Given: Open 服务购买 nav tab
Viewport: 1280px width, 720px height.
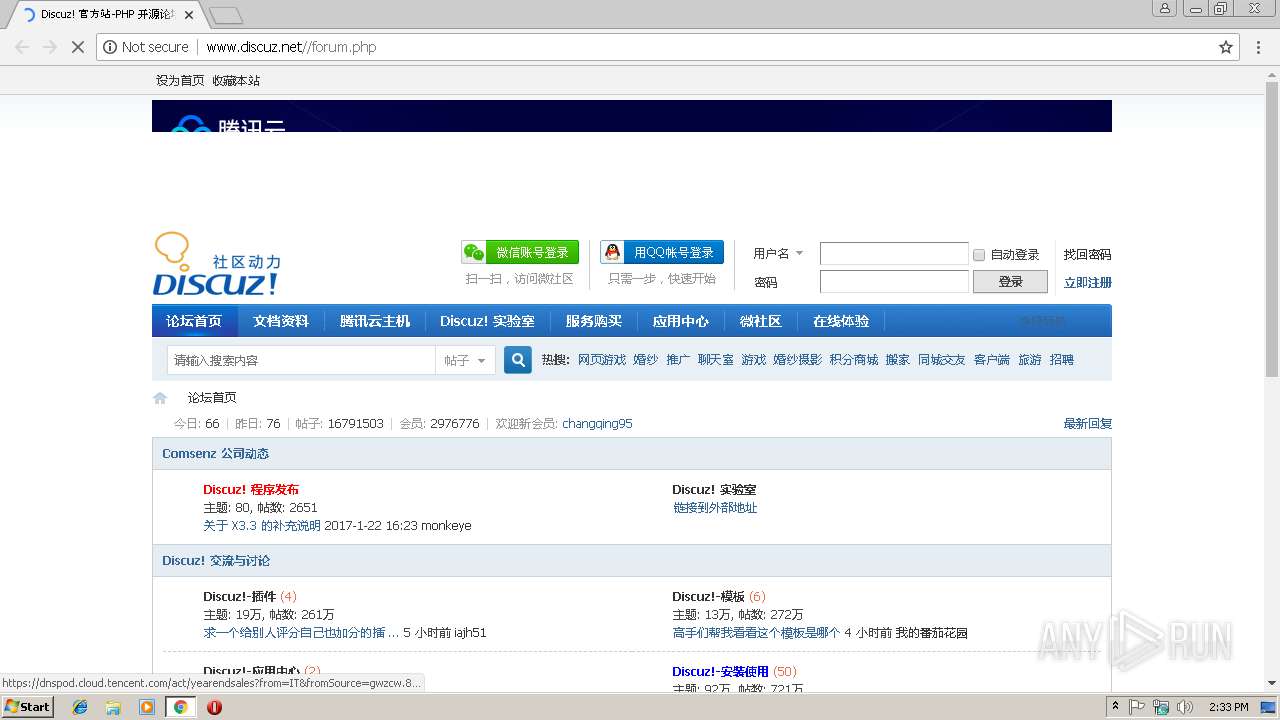Looking at the screenshot, I should (x=594, y=321).
